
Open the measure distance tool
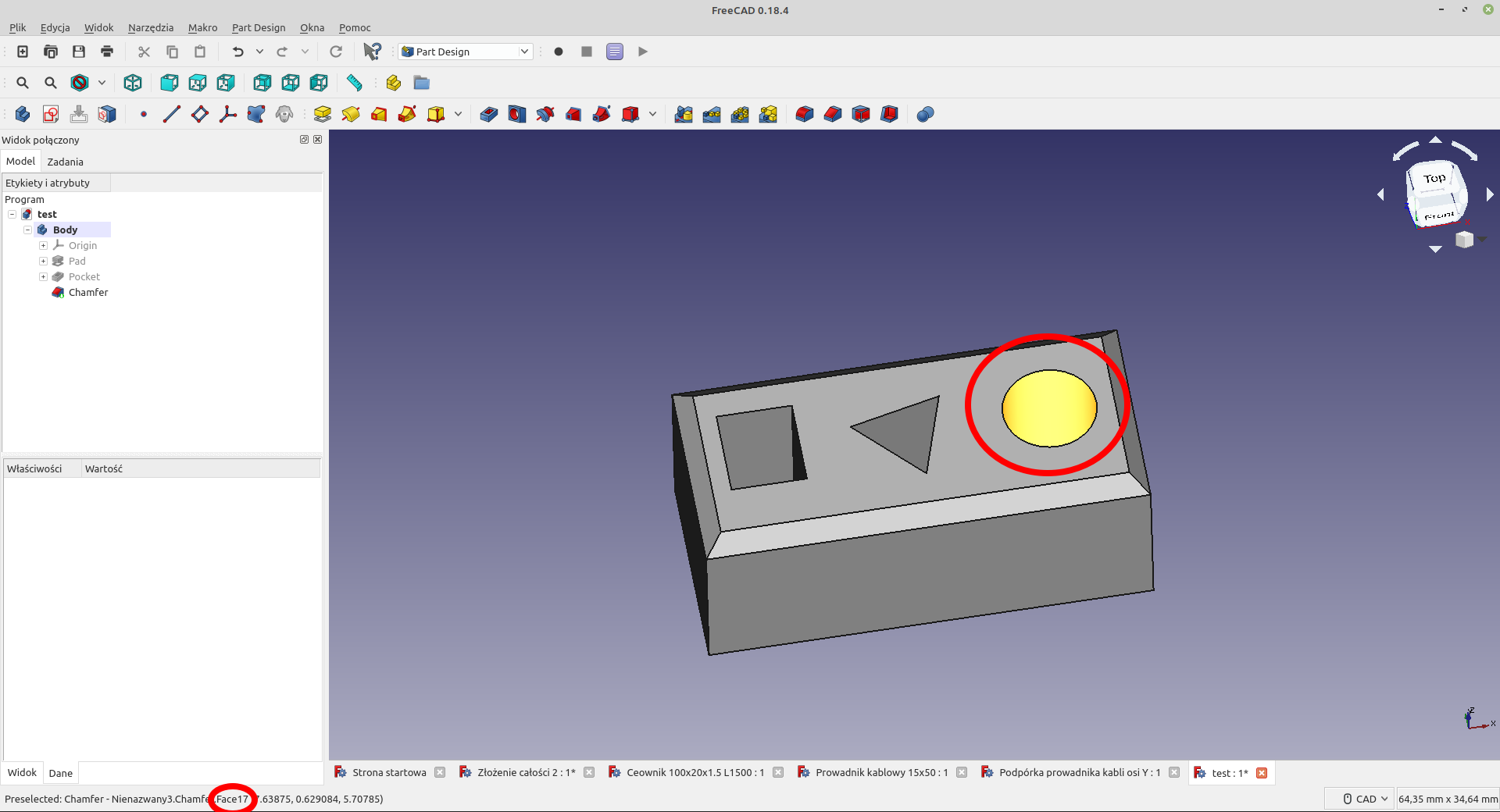click(355, 83)
